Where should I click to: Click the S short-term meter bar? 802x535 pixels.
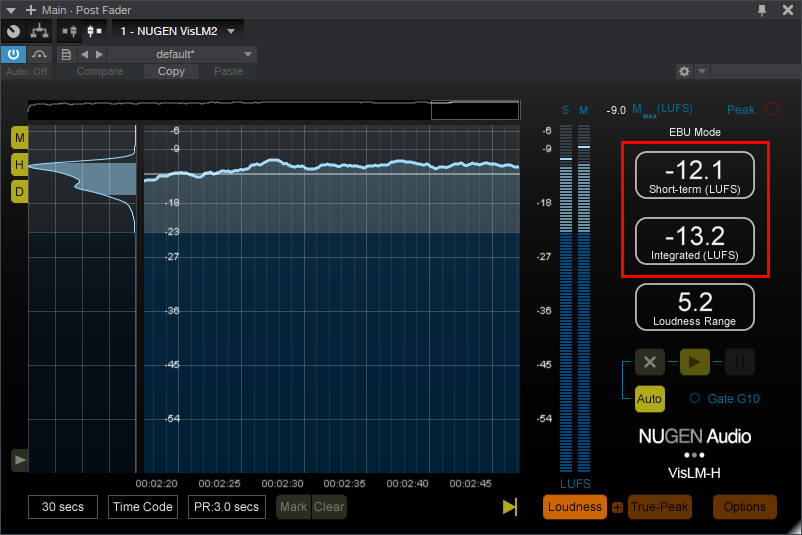(566, 298)
